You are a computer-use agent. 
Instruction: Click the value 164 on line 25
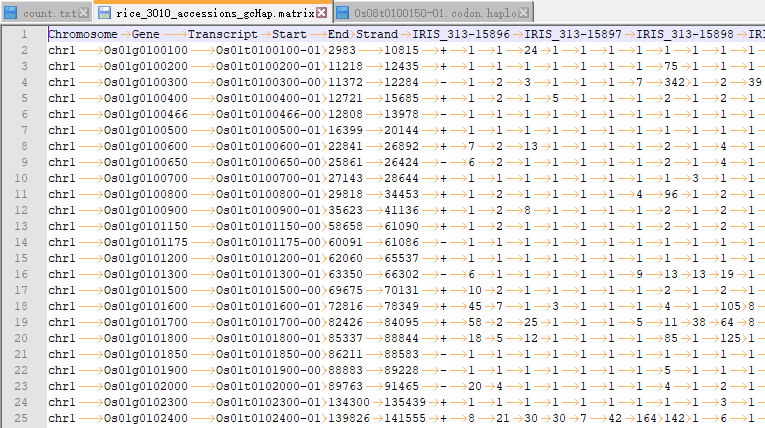tap(646, 418)
